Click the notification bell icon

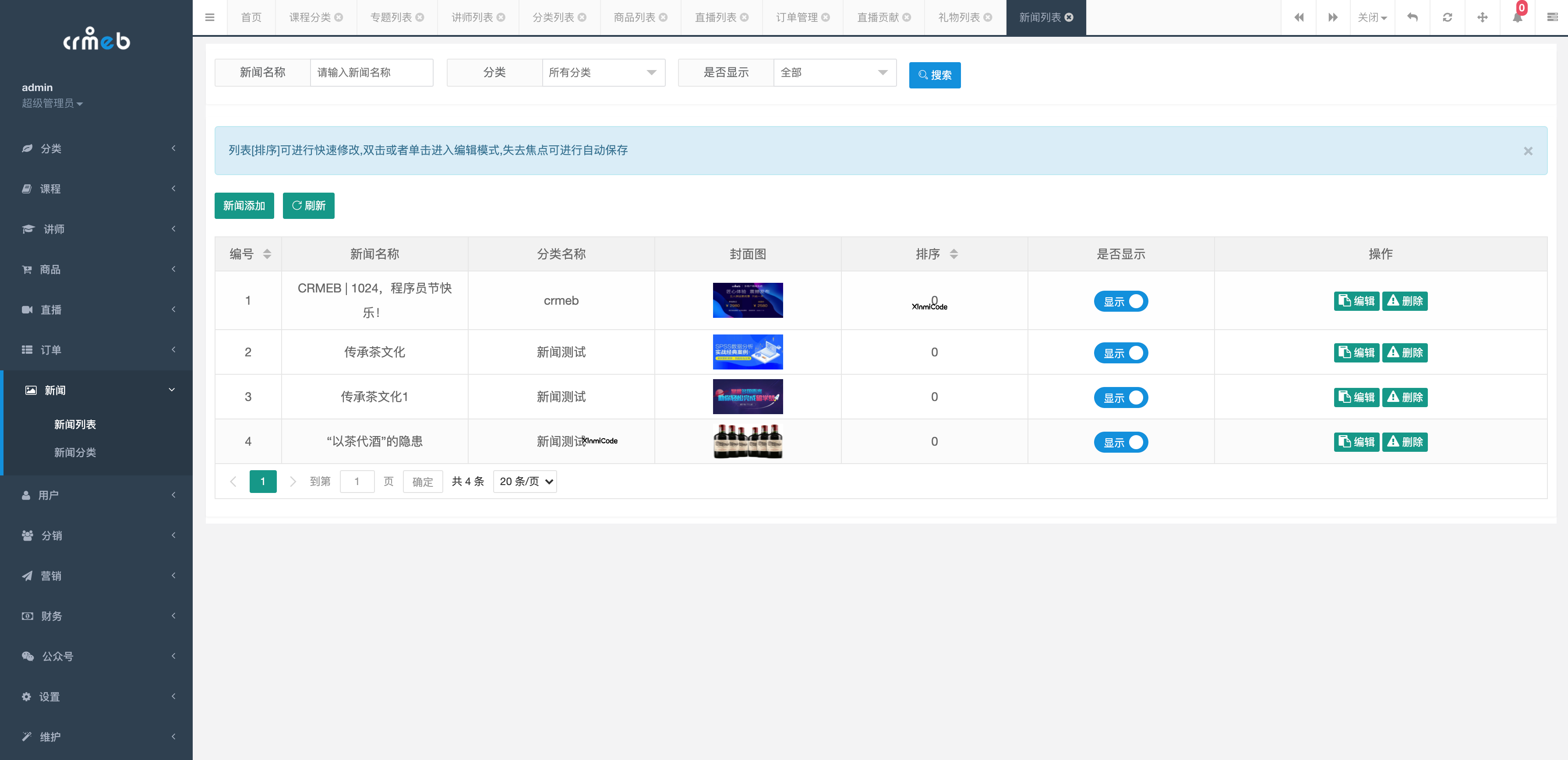(x=1518, y=17)
